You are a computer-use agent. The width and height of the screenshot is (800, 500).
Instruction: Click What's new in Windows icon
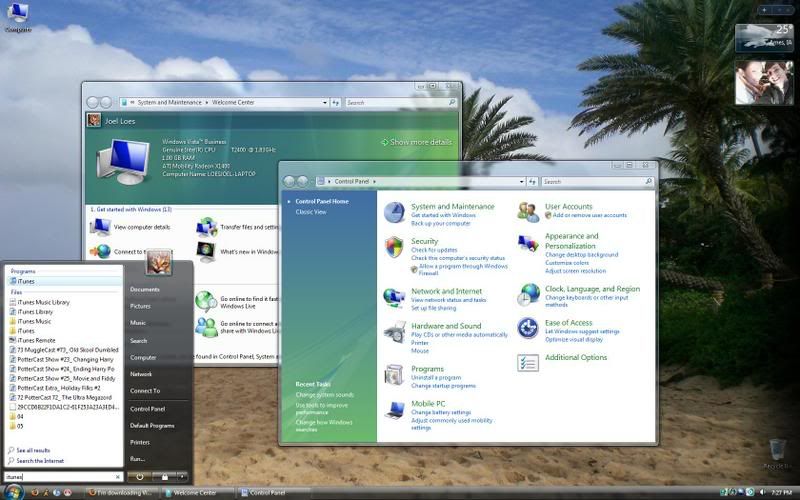[x=206, y=252]
